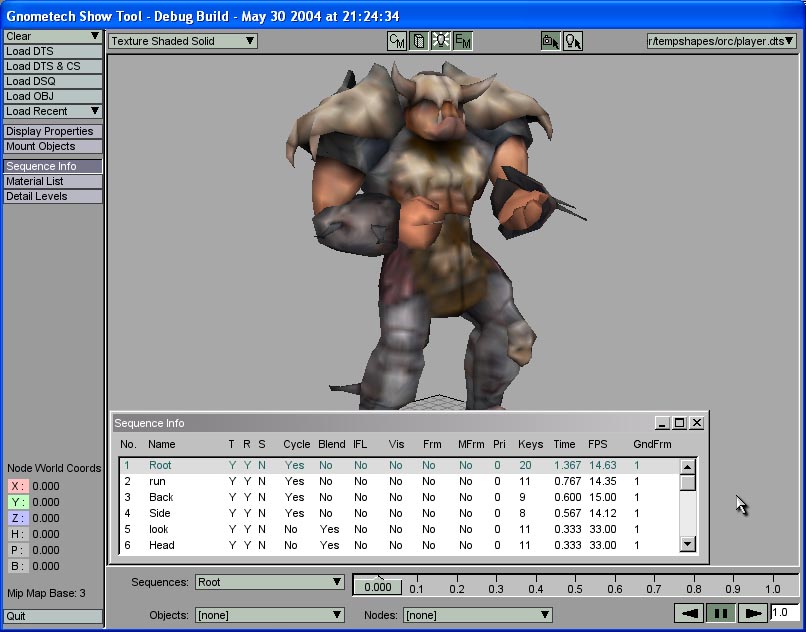Click the sequence list scrollbar thumb
Viewport: 806px width, 632px height.
point(687,483)
